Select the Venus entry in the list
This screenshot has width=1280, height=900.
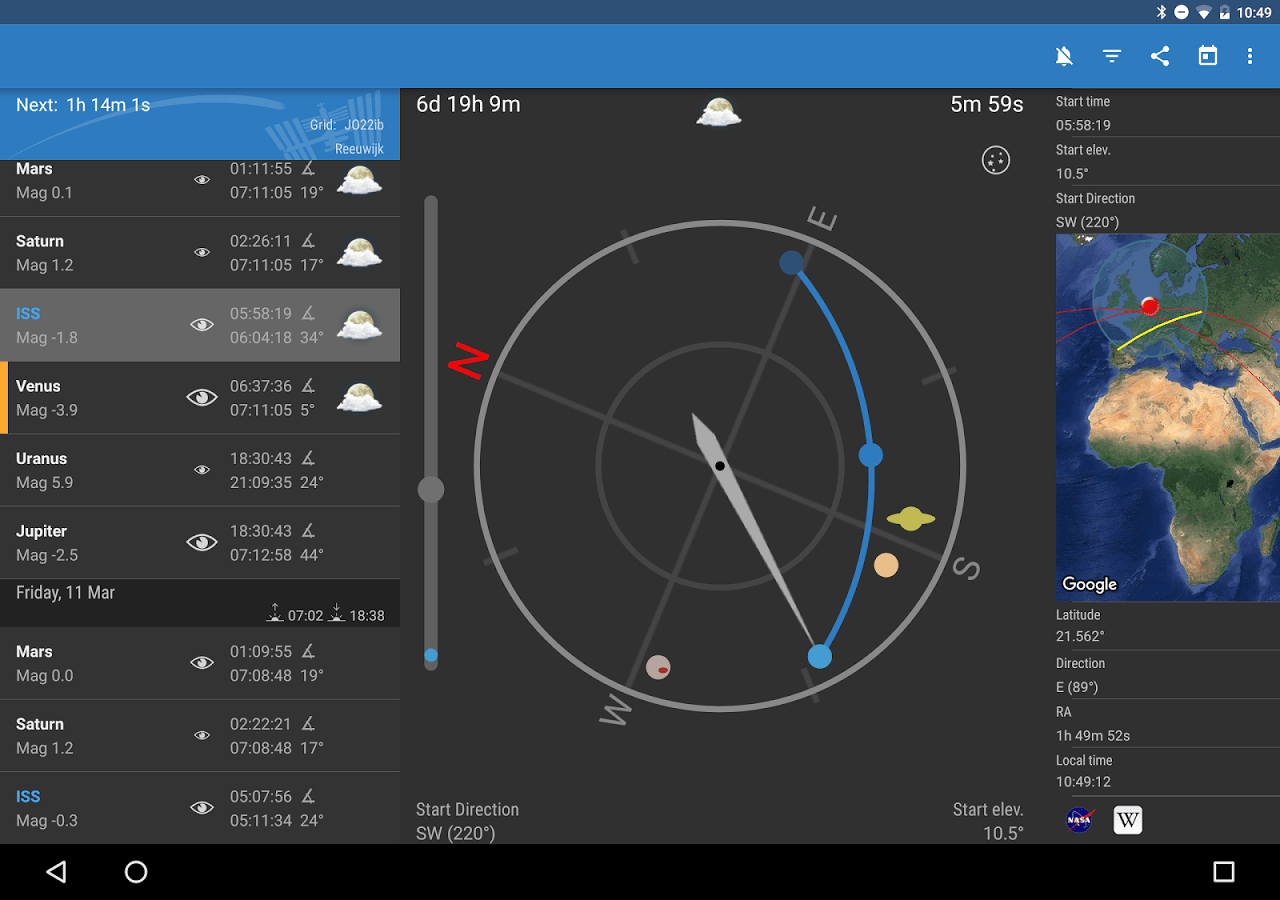tap(100, 397)
